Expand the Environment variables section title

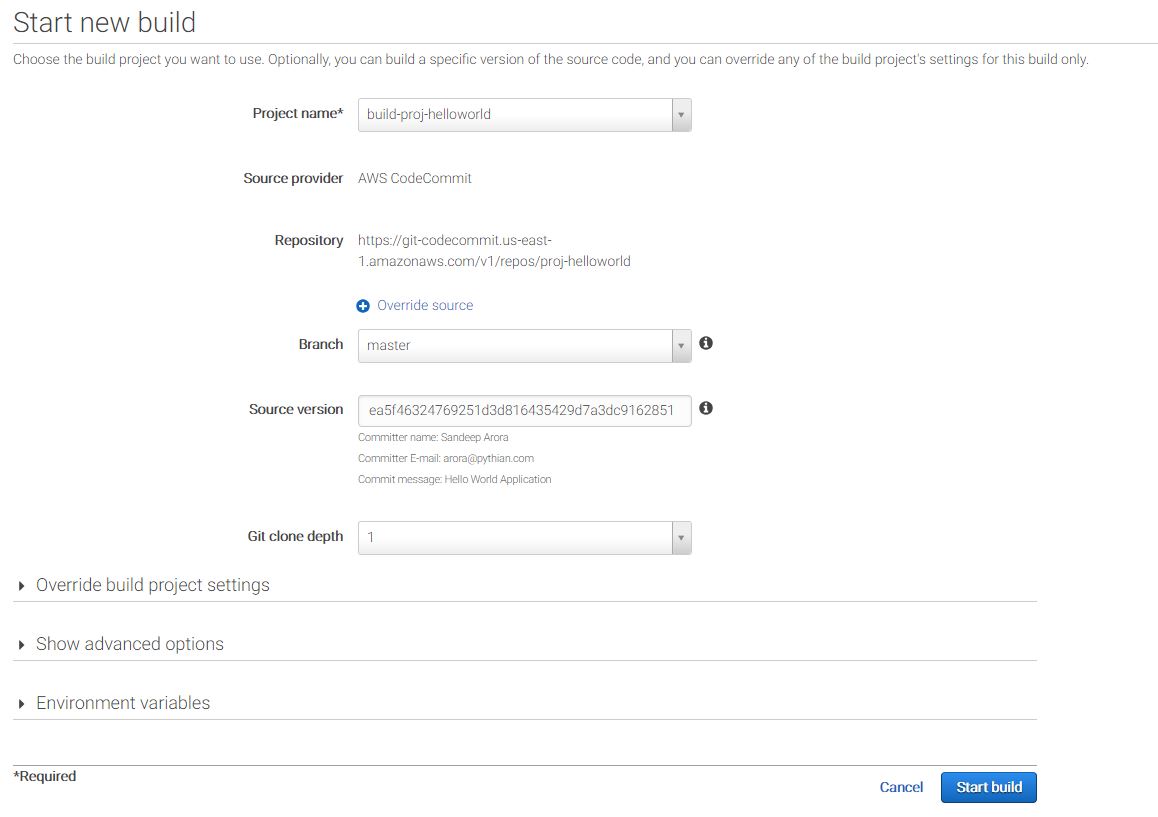123,703
